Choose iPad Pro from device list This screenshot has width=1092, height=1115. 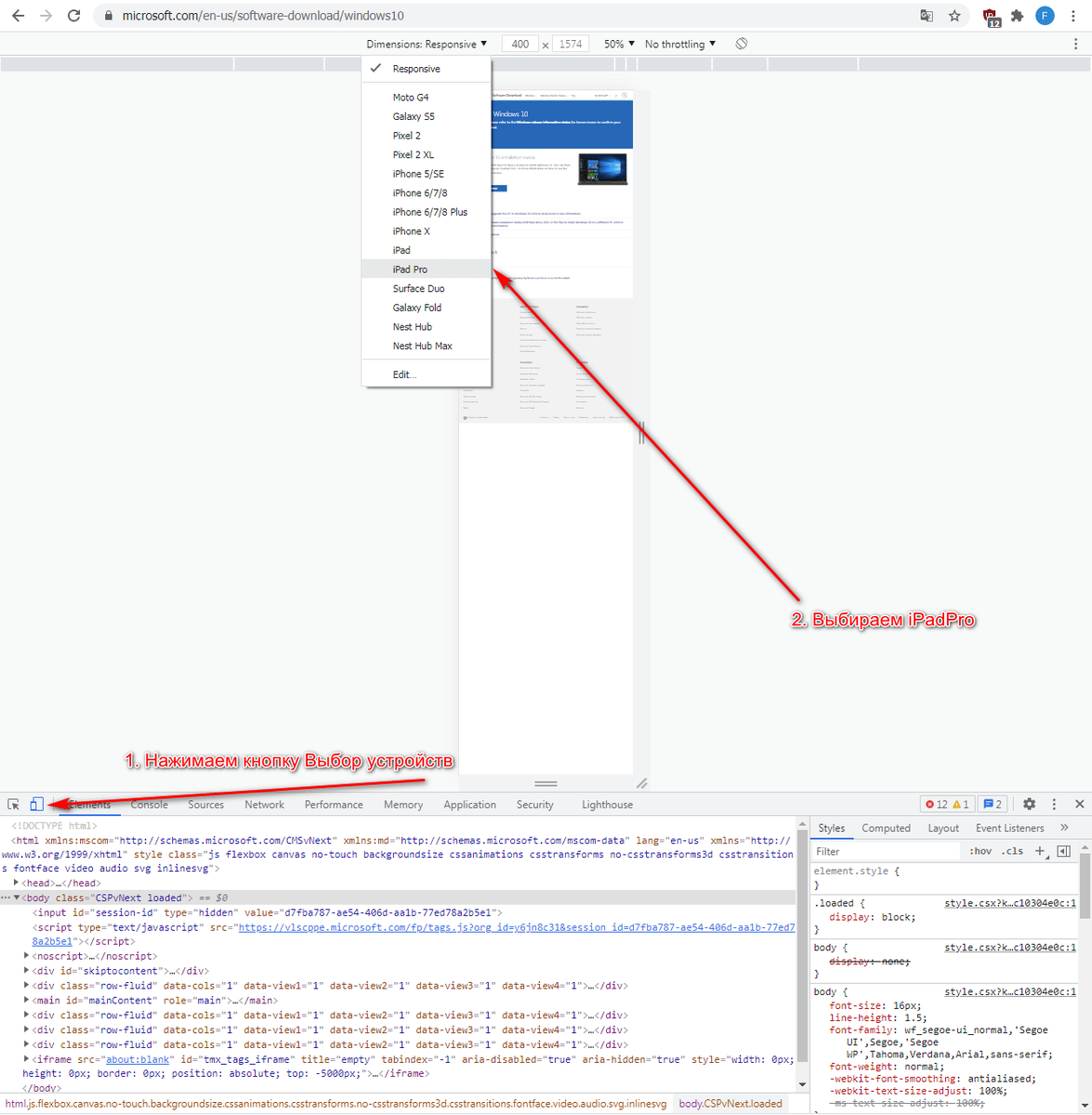pos(426,269)
